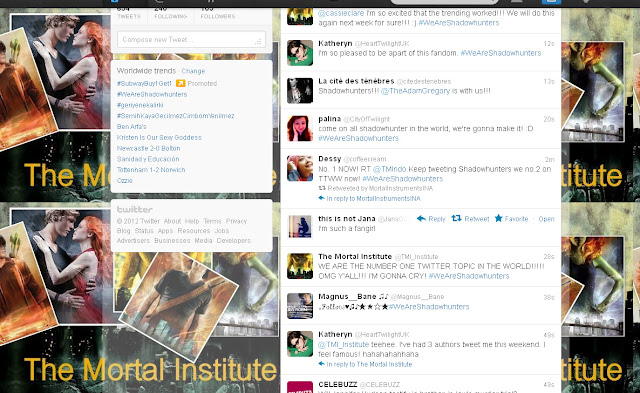Click the Compose new Tweet field
The height and width of the screenshot is (393, 640).
tap(191, 40)
